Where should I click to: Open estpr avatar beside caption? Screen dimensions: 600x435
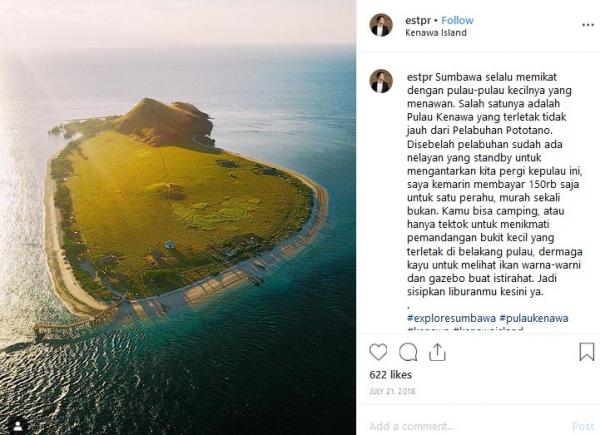point(381,81)
